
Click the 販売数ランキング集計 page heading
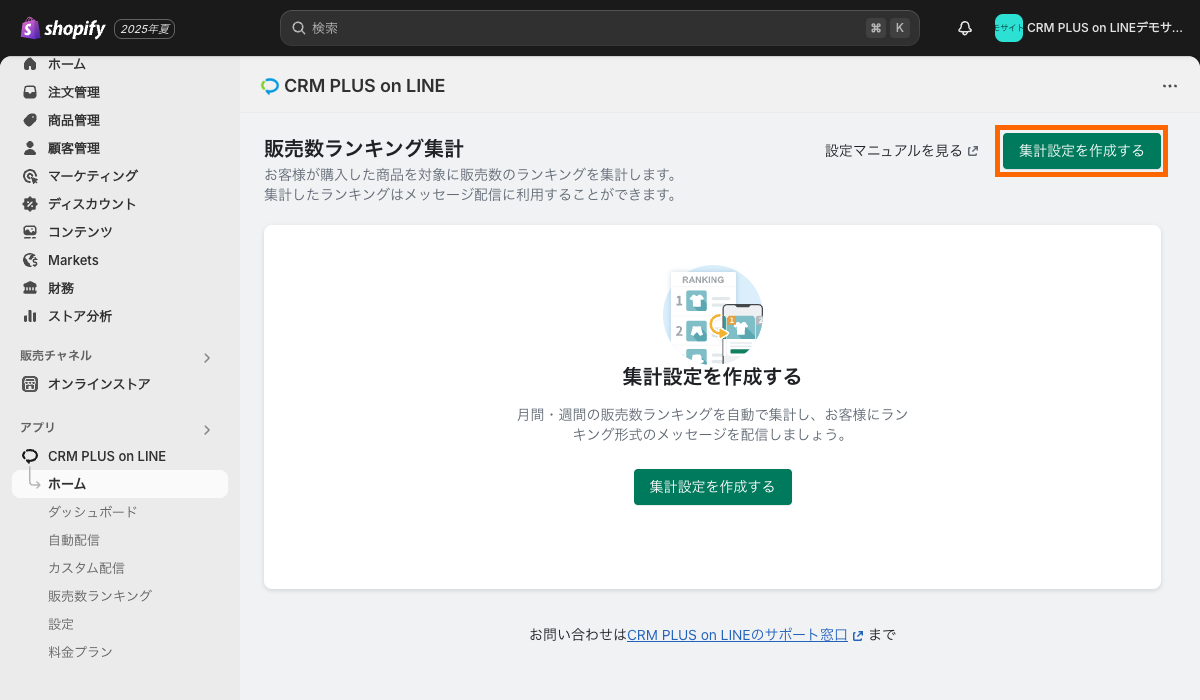[x=364, y=149]
